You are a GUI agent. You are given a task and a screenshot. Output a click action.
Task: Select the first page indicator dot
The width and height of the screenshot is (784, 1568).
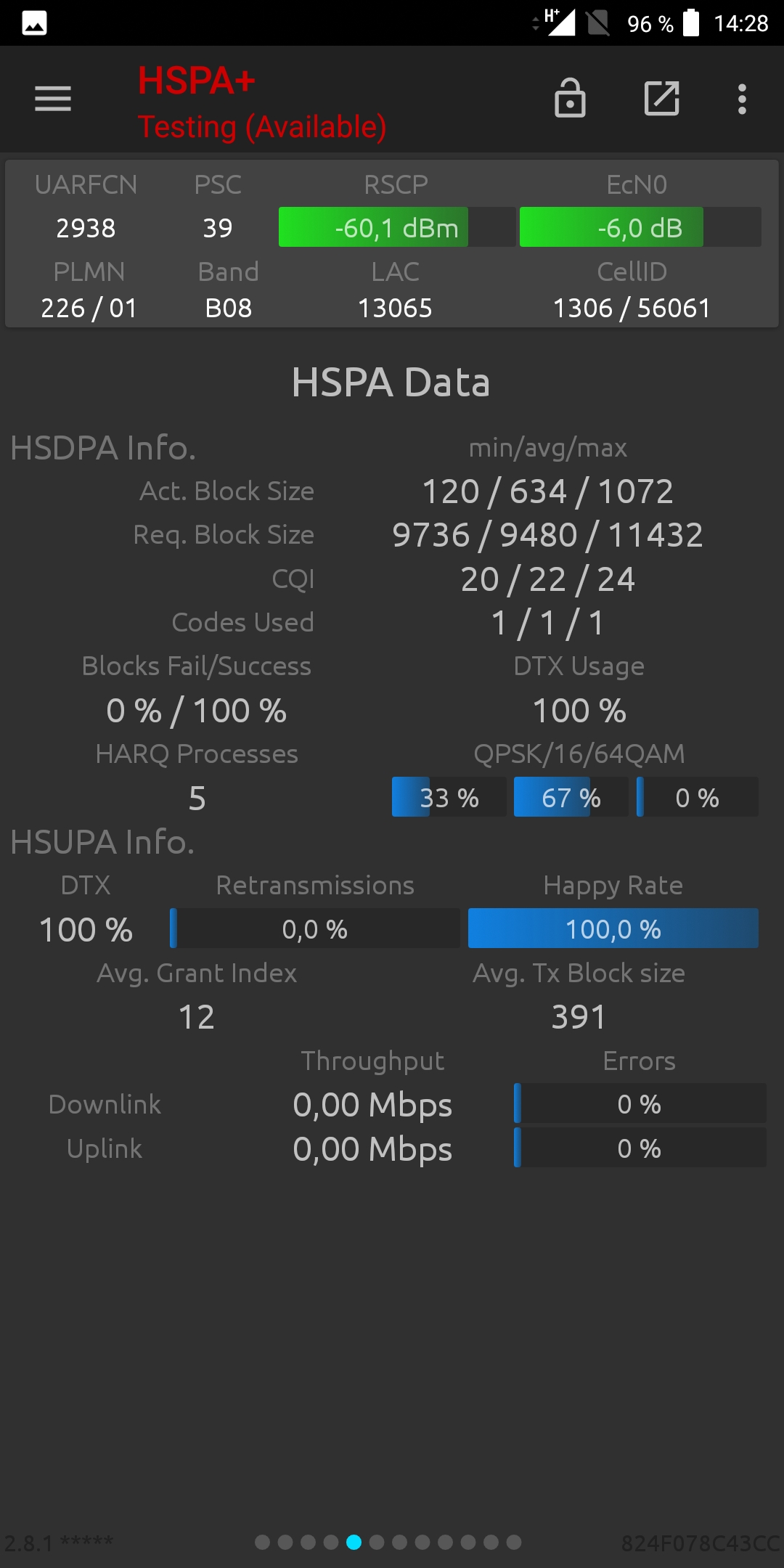pos(263,1542)
